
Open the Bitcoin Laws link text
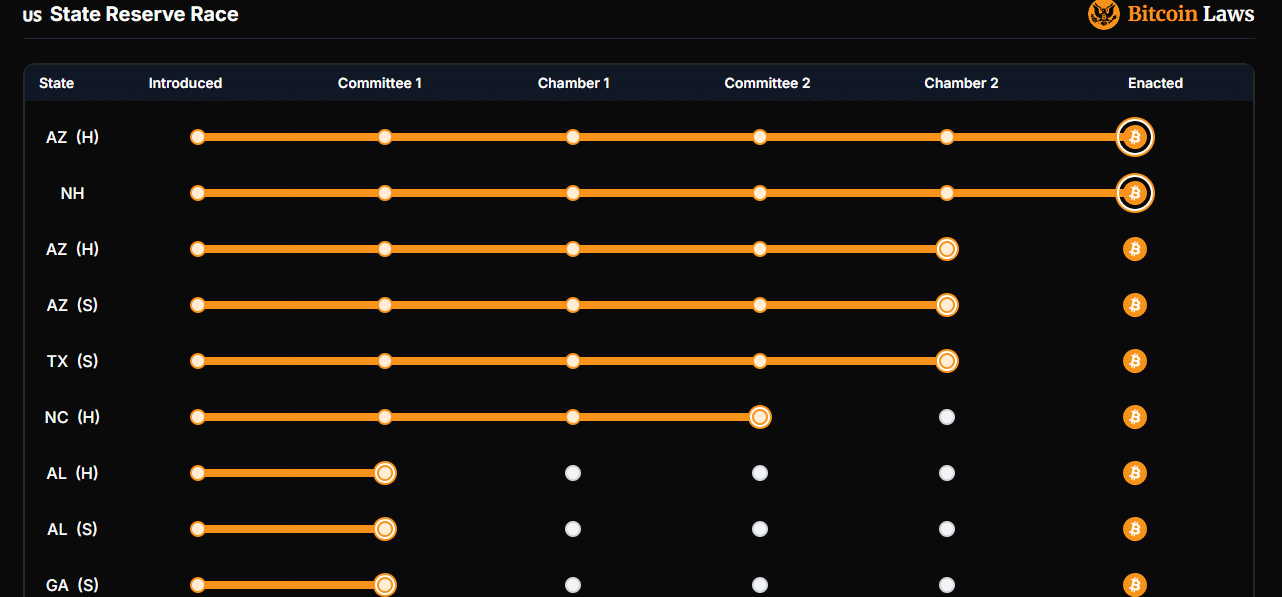(x=1191, y=14)
